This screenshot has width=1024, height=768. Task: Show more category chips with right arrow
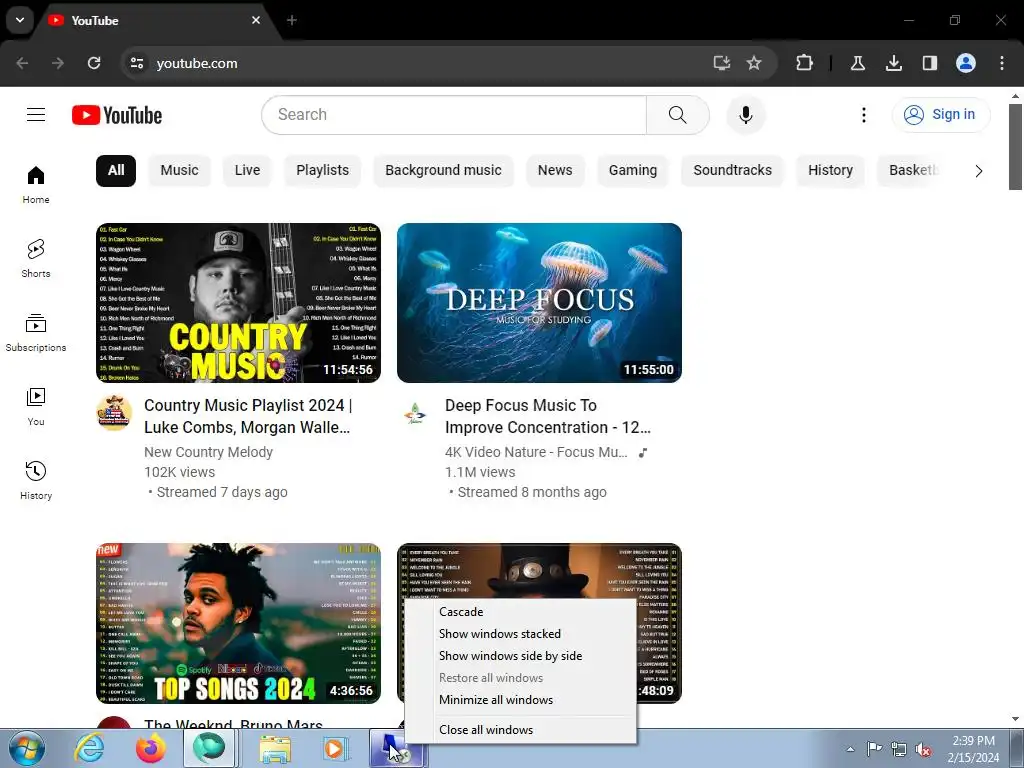pos(978,171)
